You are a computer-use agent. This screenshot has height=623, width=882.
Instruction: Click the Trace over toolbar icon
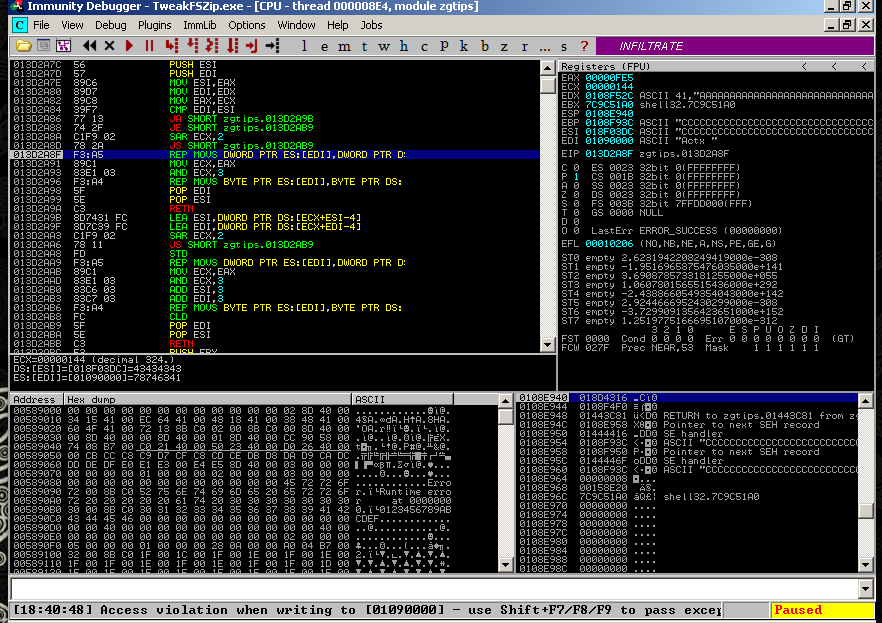click(x=232, y=46)
